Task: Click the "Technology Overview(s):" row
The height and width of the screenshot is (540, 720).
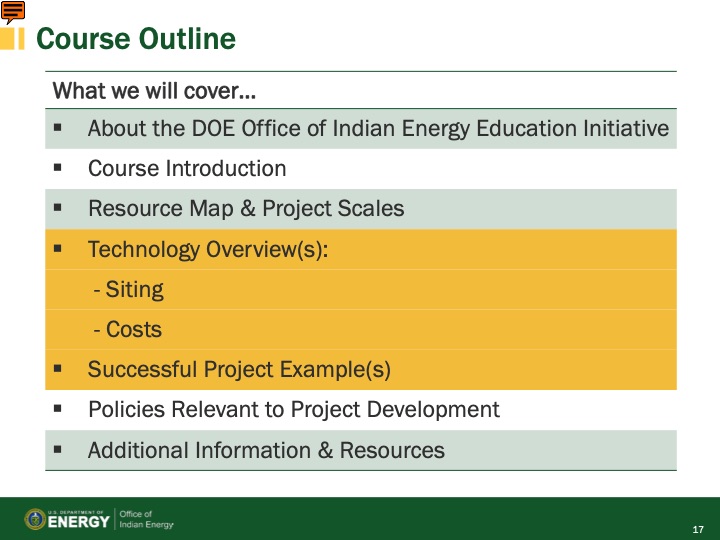Action: (360, 249)
